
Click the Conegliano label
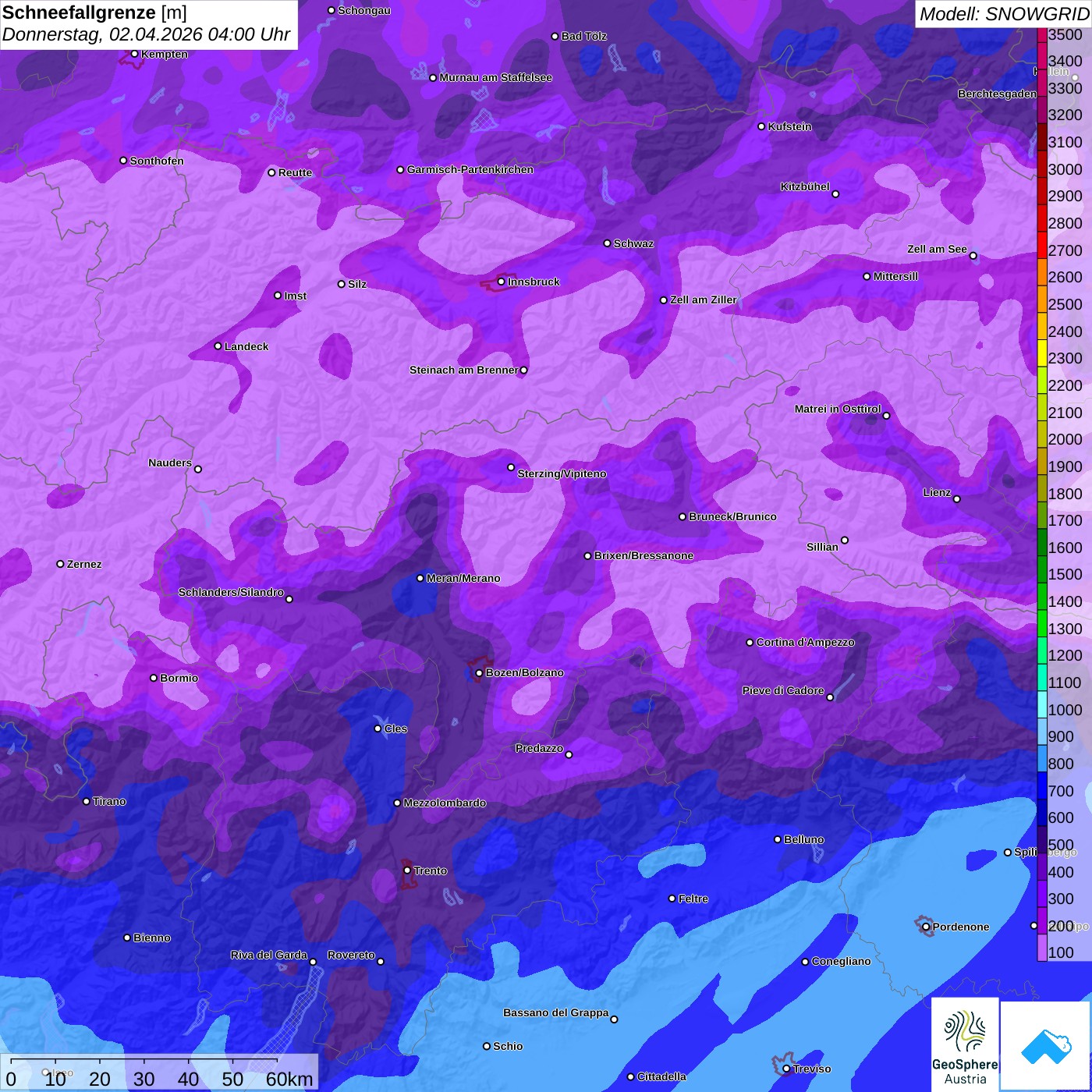(x=841, y=961)
